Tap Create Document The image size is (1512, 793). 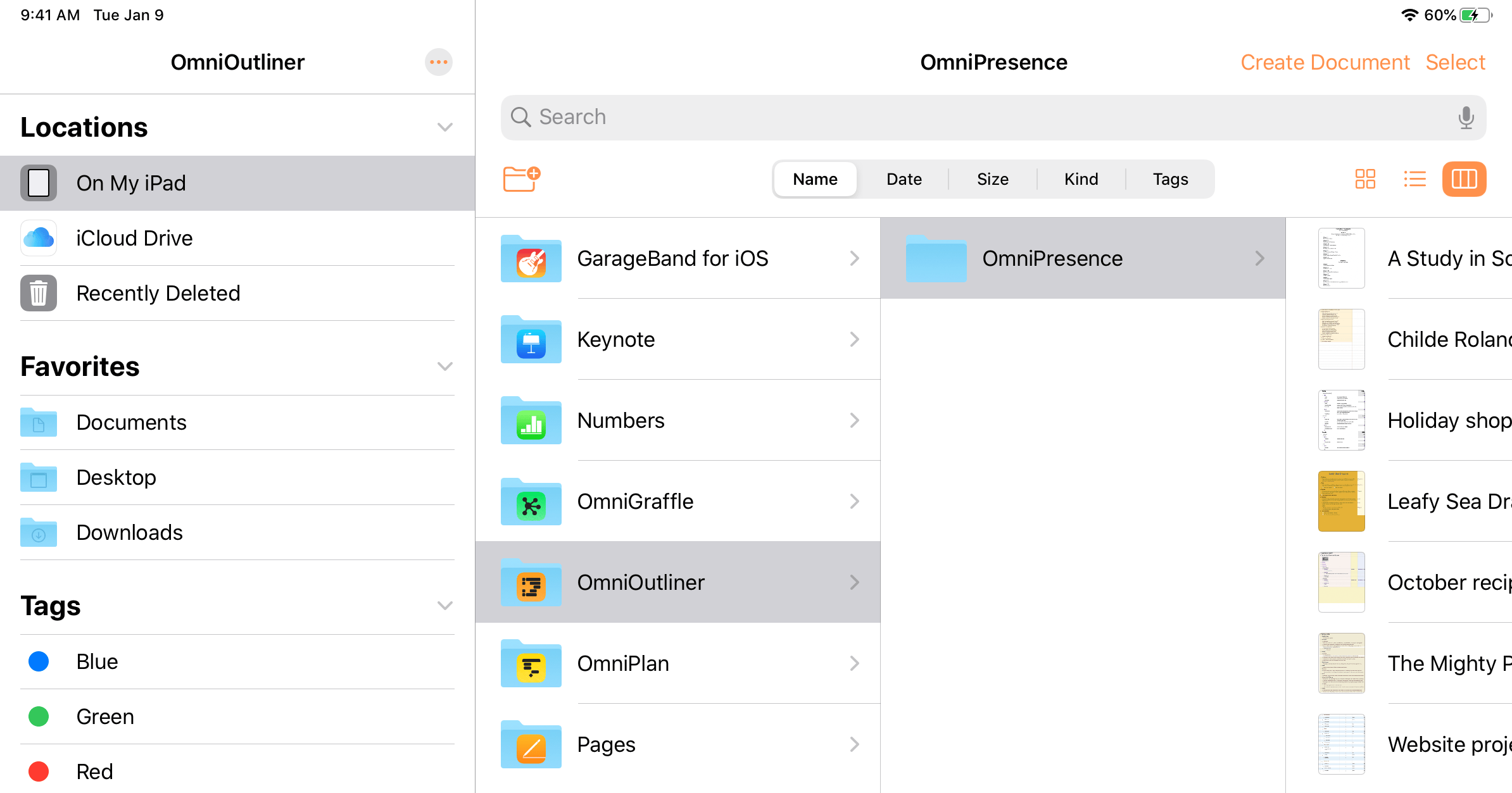click(1325, 62)
